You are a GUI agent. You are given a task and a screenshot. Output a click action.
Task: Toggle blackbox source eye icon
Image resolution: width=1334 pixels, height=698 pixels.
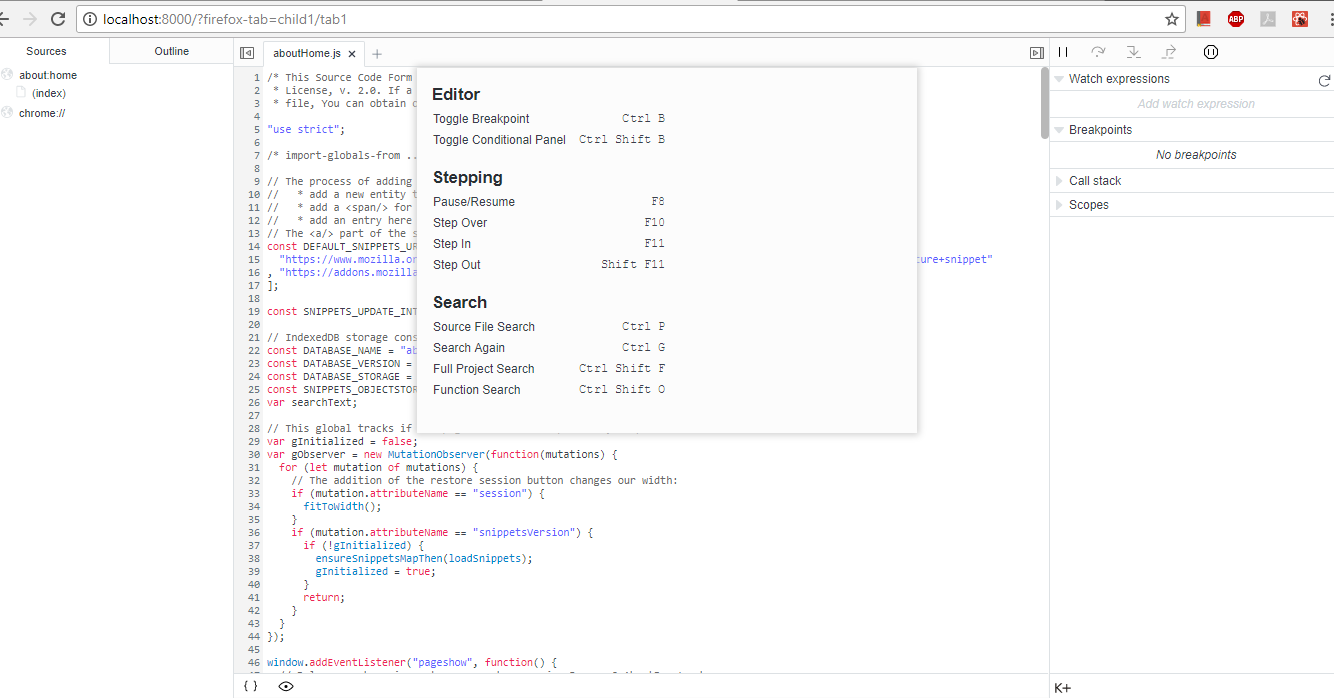click(x=286, y=686)
